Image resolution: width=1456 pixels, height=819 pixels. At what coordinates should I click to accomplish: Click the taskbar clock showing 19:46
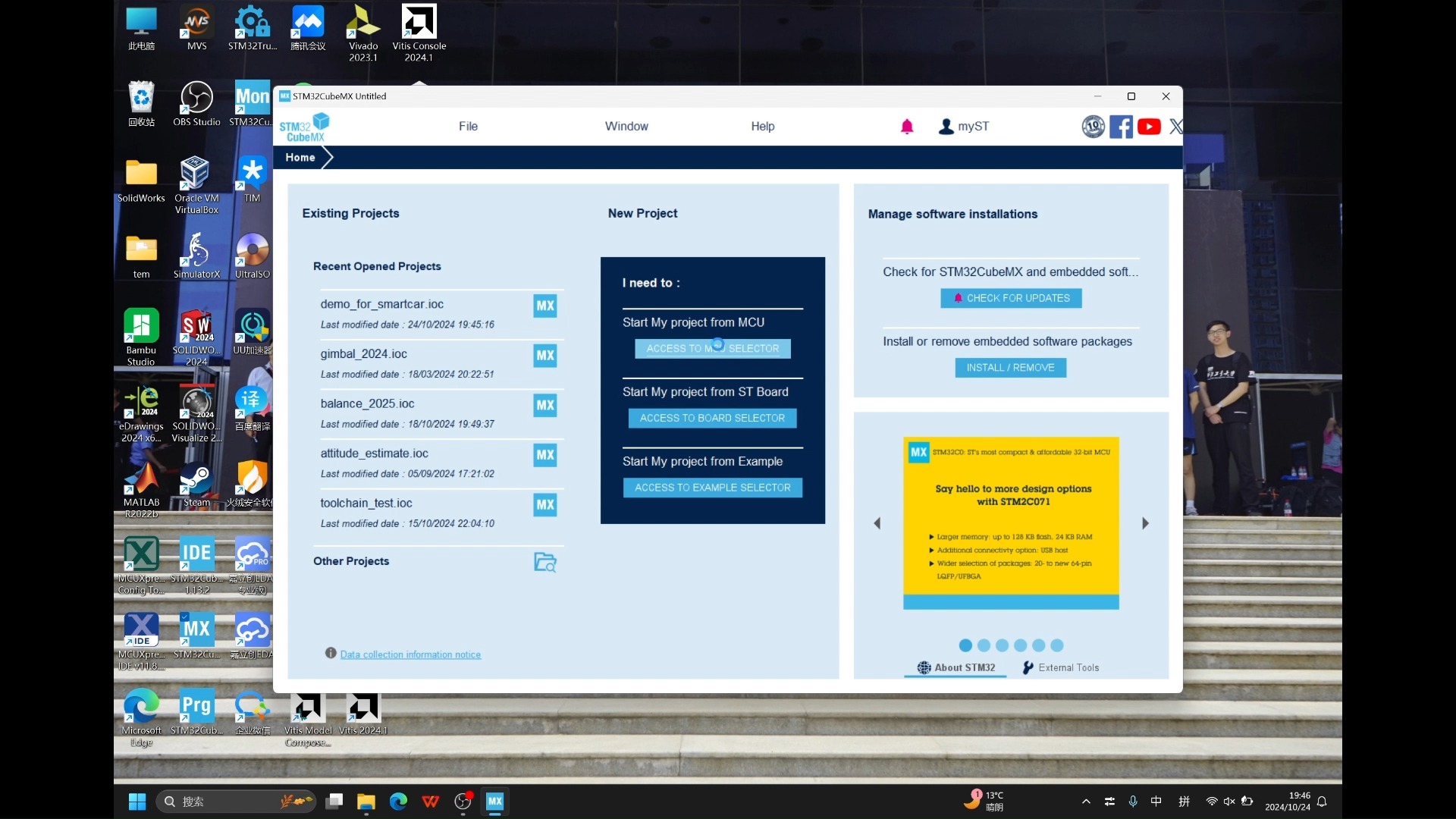[x=1288, y=802]
